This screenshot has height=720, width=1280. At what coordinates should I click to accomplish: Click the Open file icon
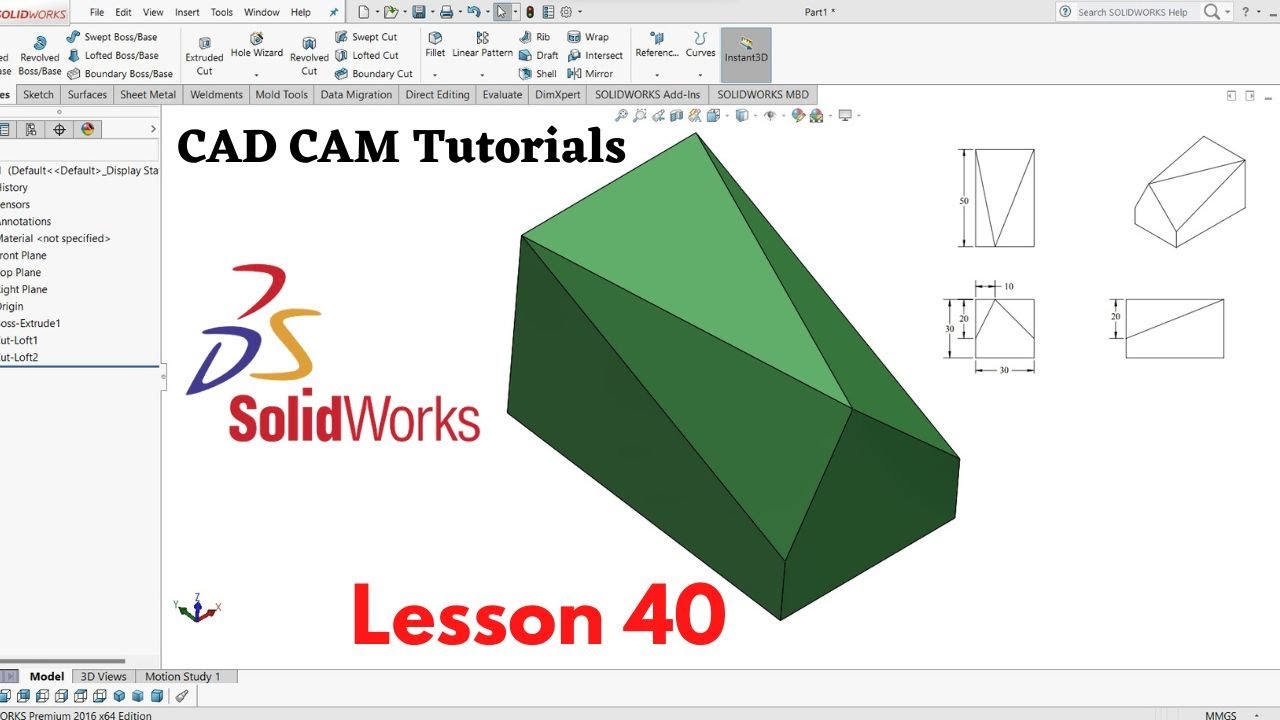[391, 12]
